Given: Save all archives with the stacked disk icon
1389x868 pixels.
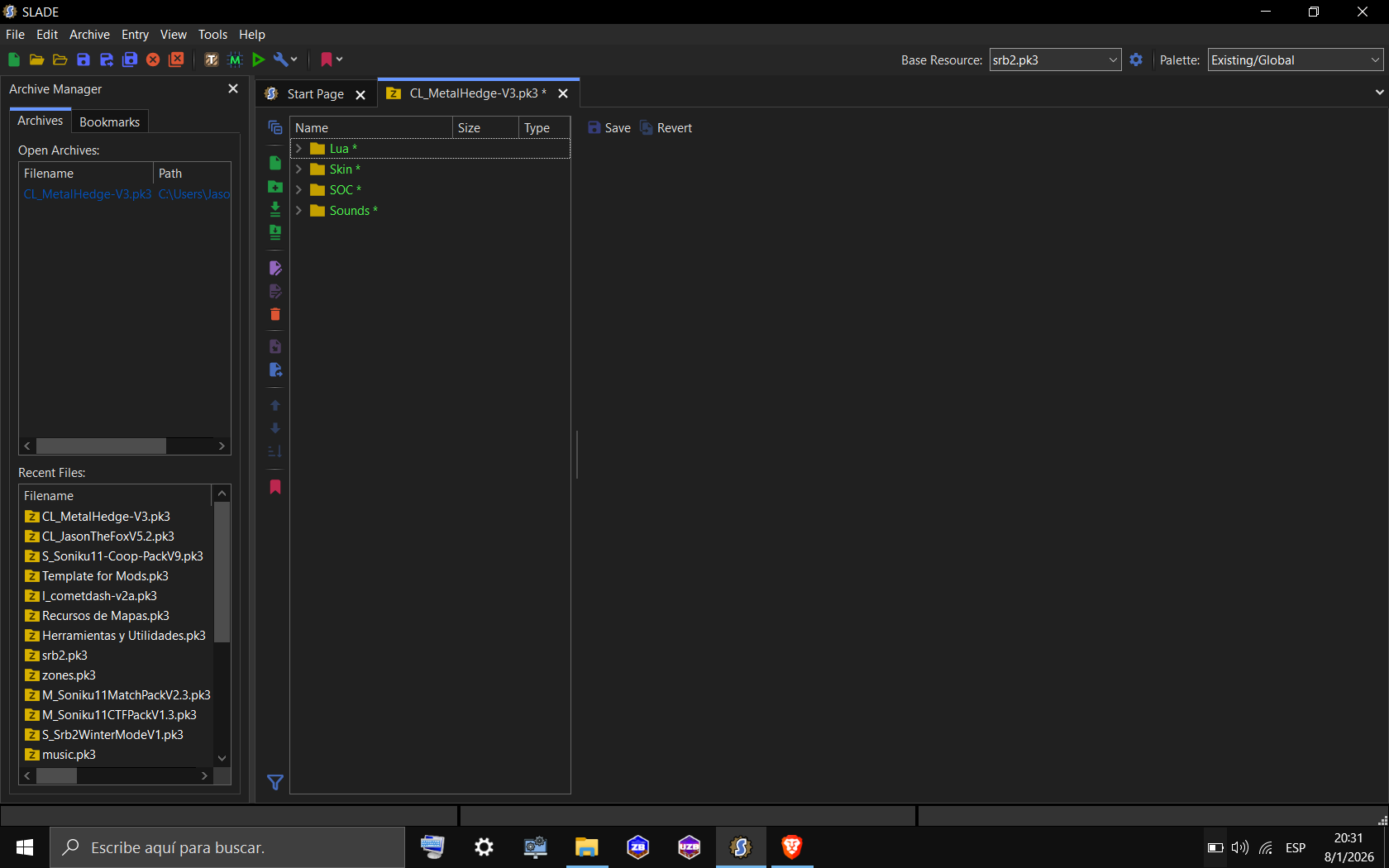Looking at the screenshot, I should click(x=130, y=60).
